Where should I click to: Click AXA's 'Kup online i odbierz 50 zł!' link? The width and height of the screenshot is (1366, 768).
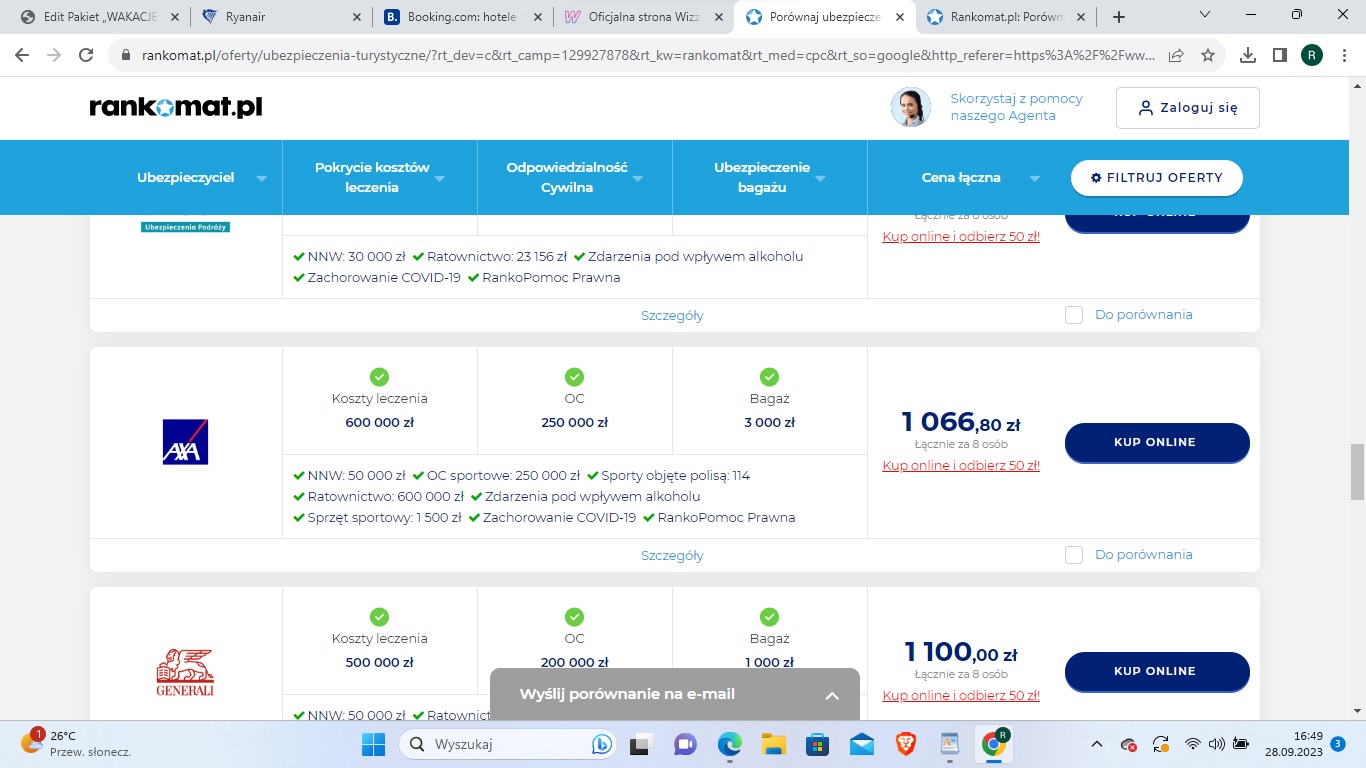961,466
